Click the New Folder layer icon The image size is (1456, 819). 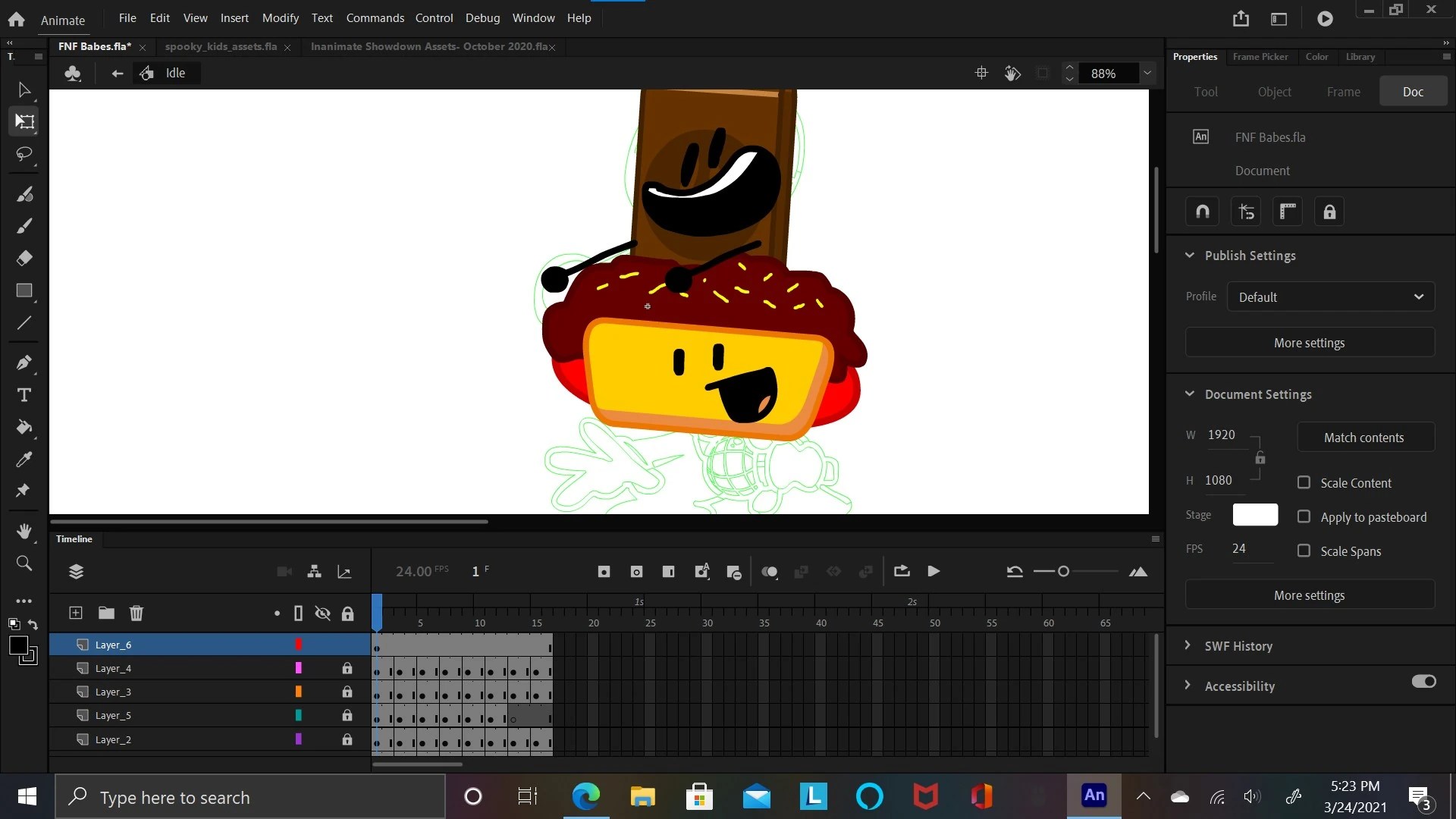106,613
